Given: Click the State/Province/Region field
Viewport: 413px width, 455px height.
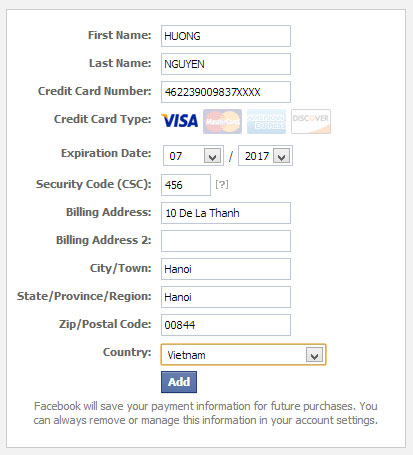Looking at the screenshot, I should 226,297.
